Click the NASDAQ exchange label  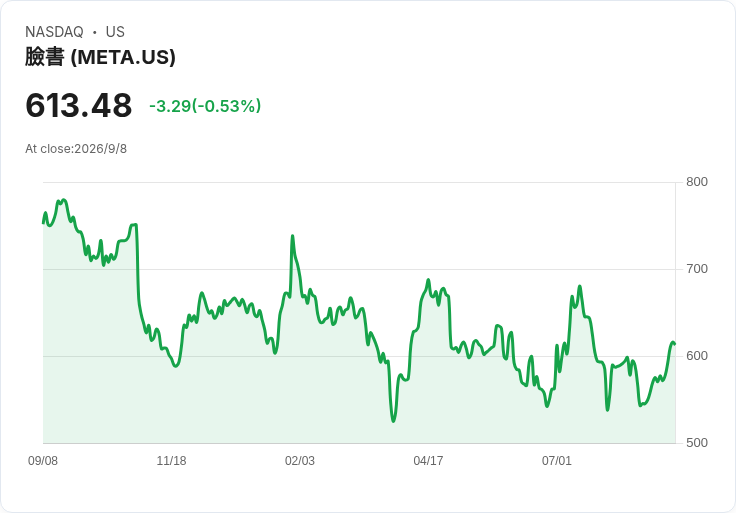click(x=54, y=32)
